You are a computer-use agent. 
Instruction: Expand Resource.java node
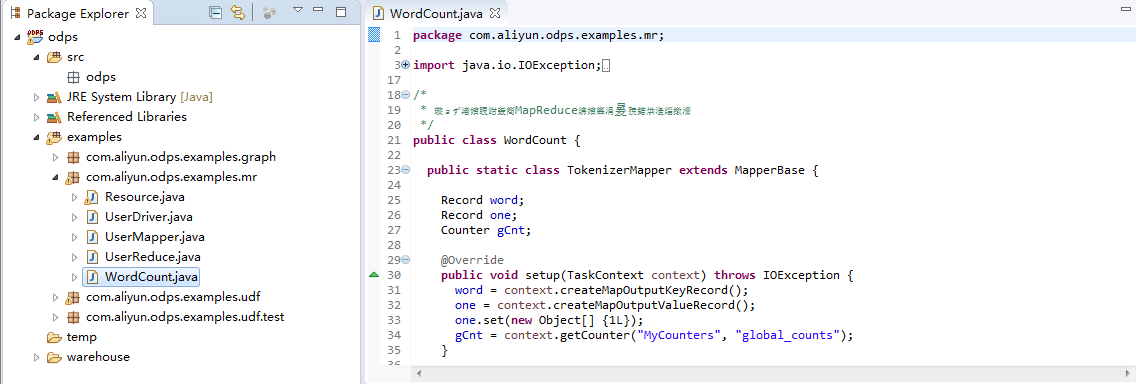pyautogui.click(x=74, y=197)
